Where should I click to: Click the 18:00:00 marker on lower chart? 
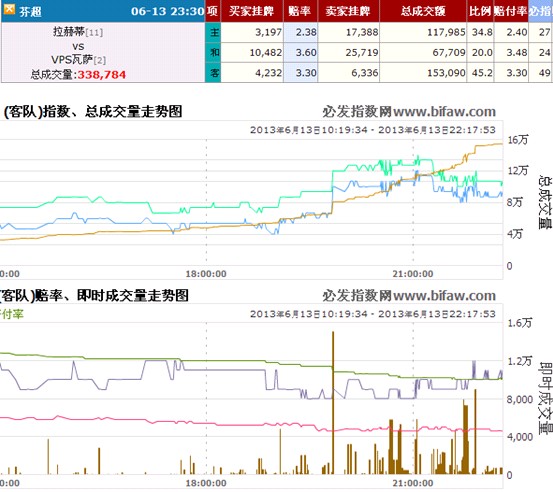point(206,483)
